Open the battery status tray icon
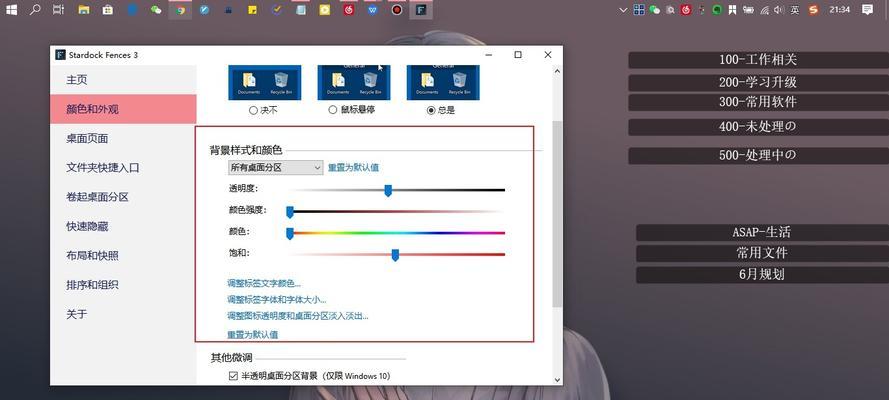Screen dimensions: 889x400 (748, 10)
